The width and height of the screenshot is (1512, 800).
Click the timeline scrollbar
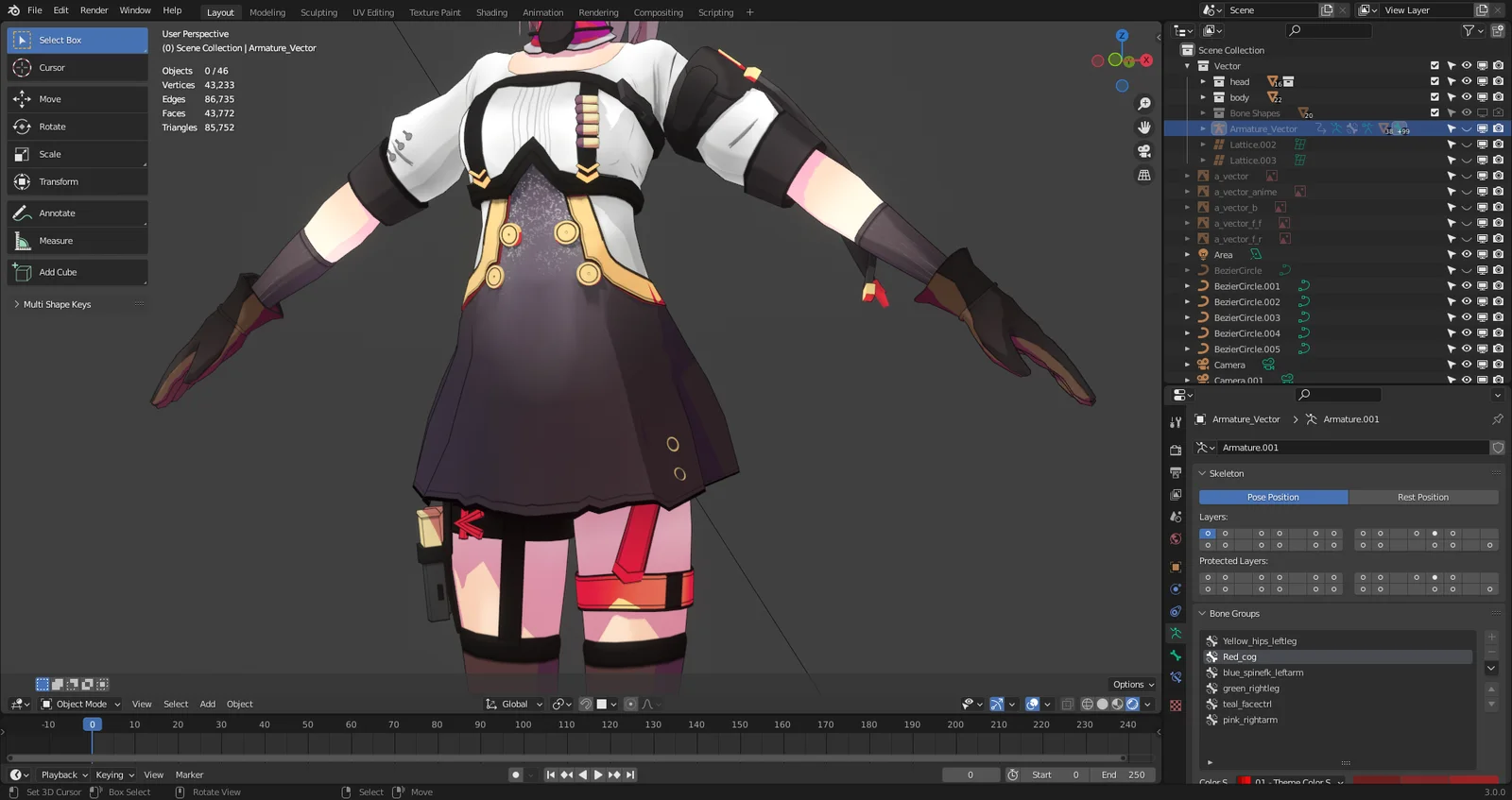pyautogui.click(x=567, y=757)
